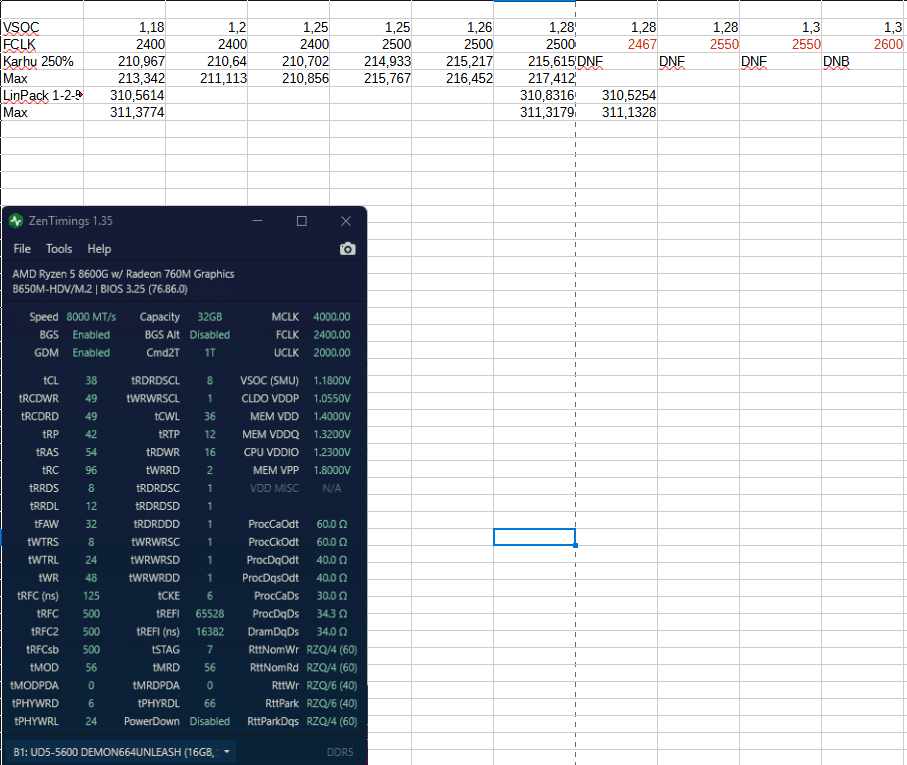Viewport: 907px width, 765px height.
Task: Click the GDM Enabled value
Action: click(x=91, y=353)
